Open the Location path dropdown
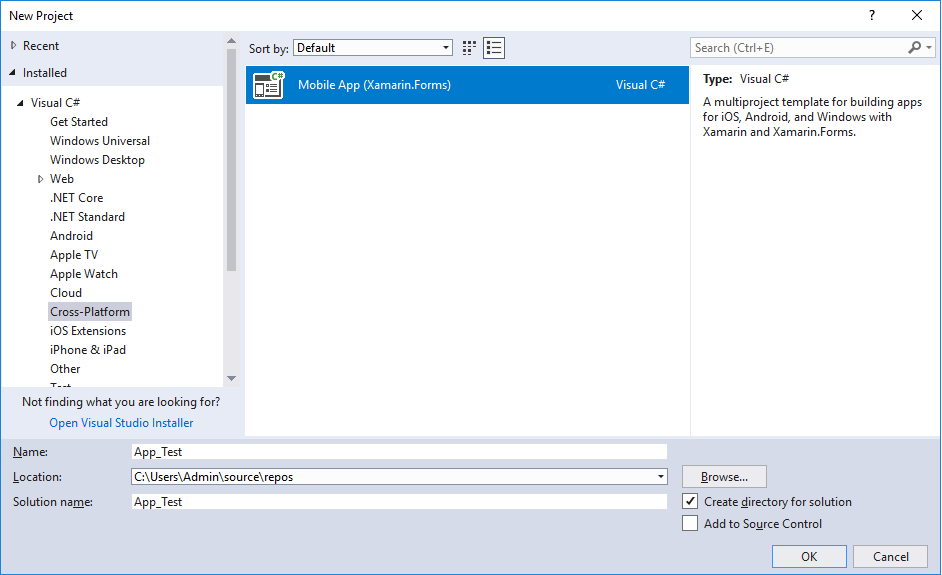The width and height of the screenshot is (942, 575). (660, 476)
